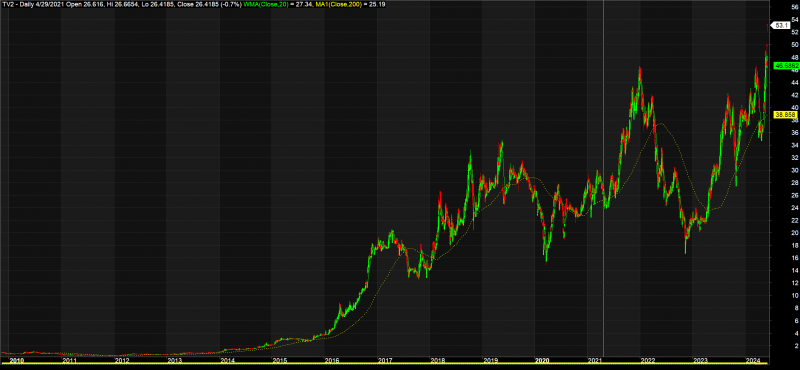This screenshot has width=800, height=370.
Task: Select the 2016 label on time axis
Action: coord(332,360)
